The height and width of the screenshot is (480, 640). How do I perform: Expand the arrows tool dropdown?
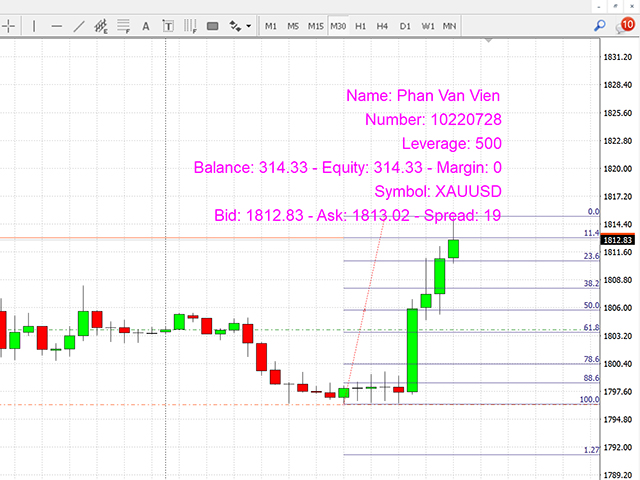pos(249,27)
